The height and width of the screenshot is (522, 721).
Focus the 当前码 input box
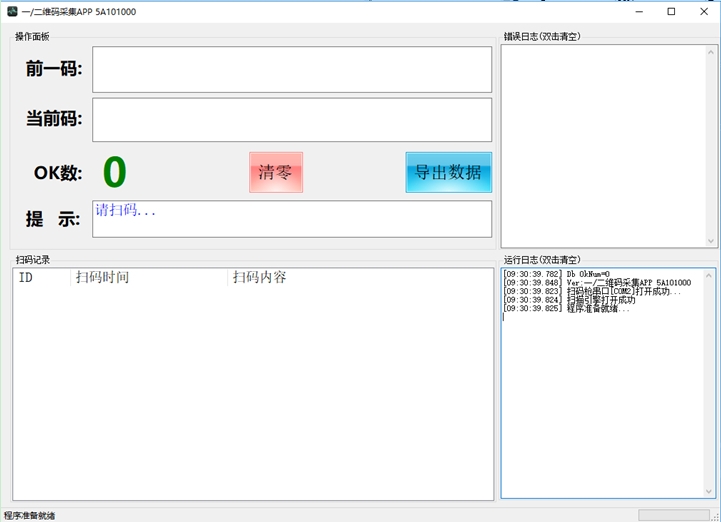coord(292,120)
